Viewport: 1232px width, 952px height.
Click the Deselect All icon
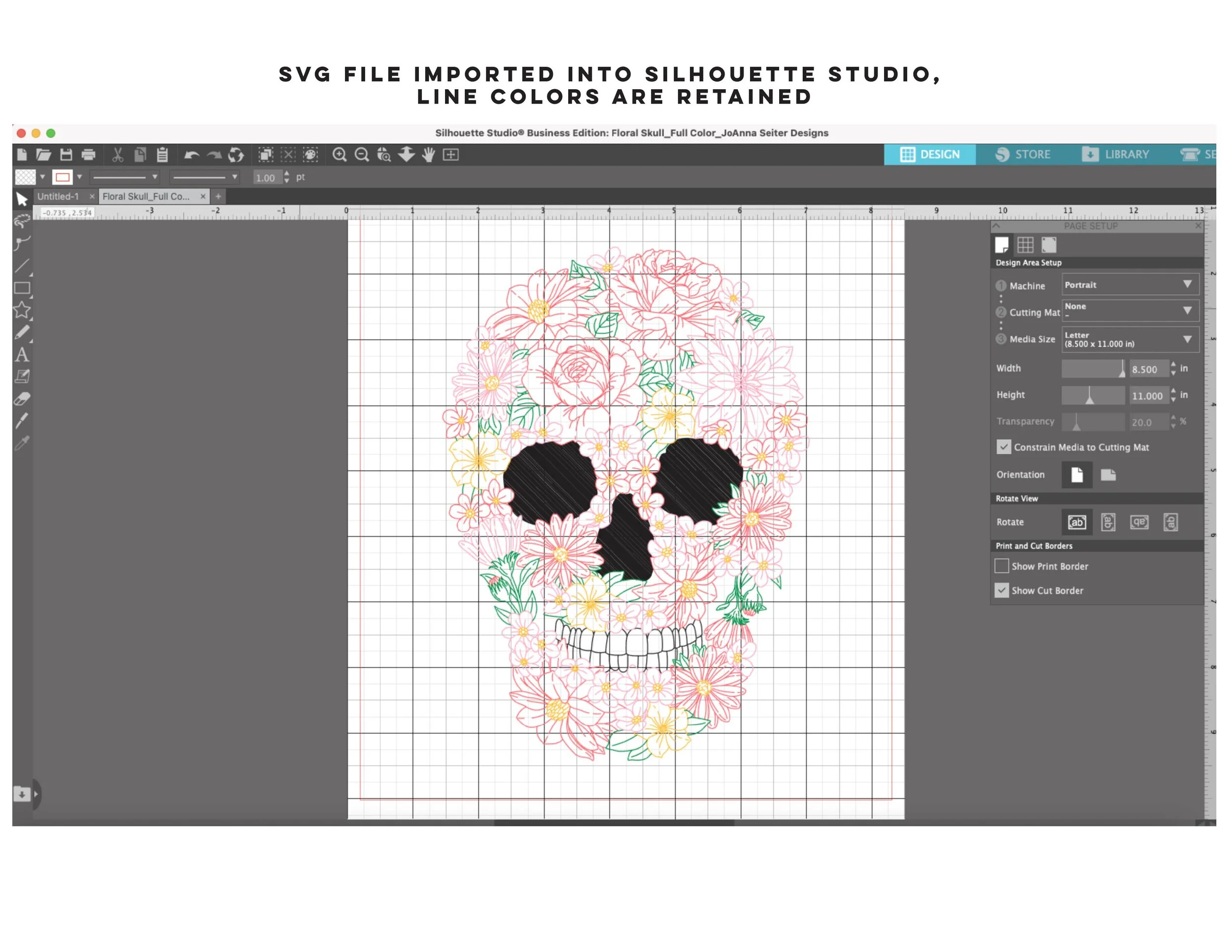tap(288, 155)
